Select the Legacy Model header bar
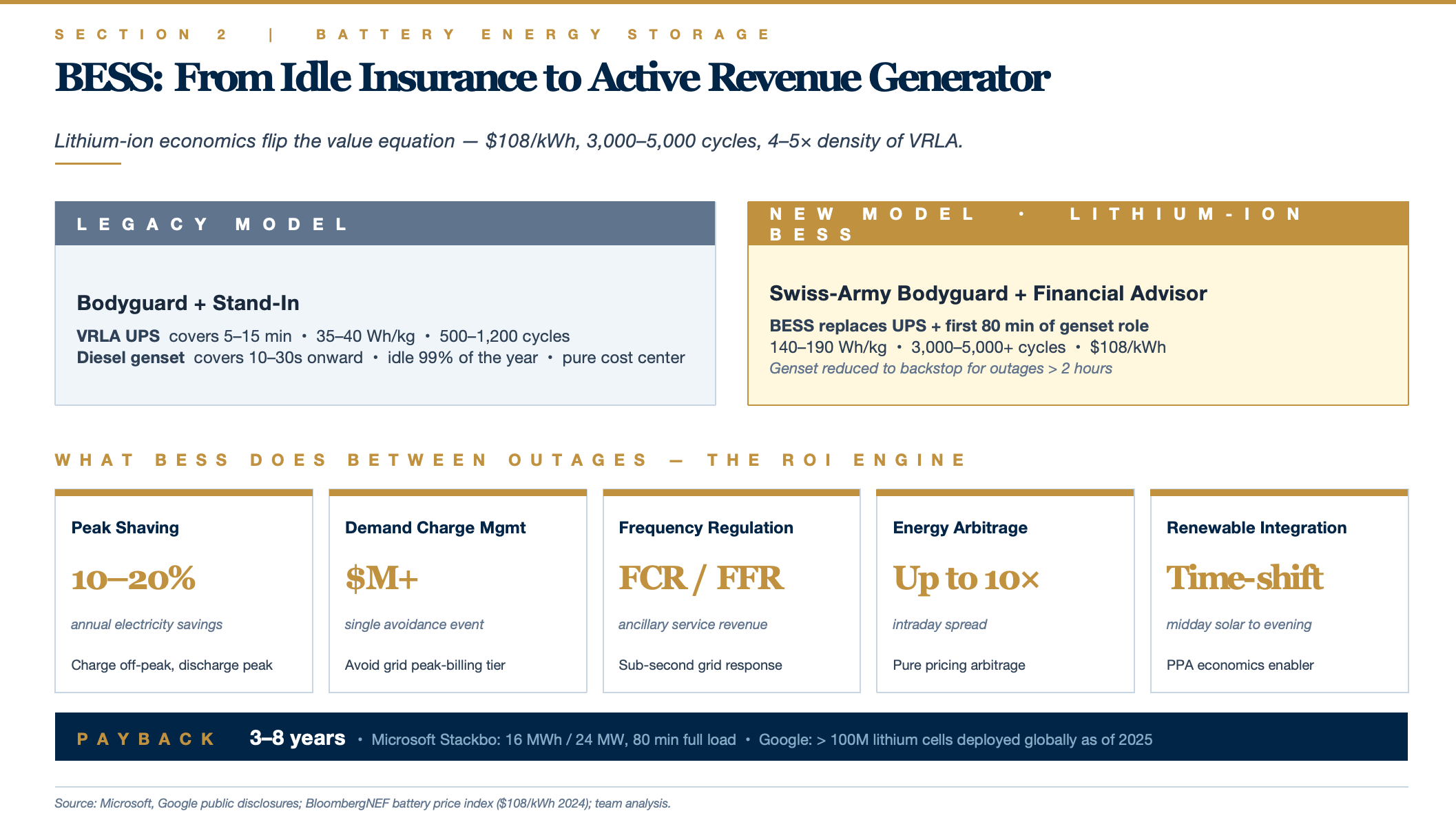Viewport: 1456px width, 820px height. (x=385, y=224)
